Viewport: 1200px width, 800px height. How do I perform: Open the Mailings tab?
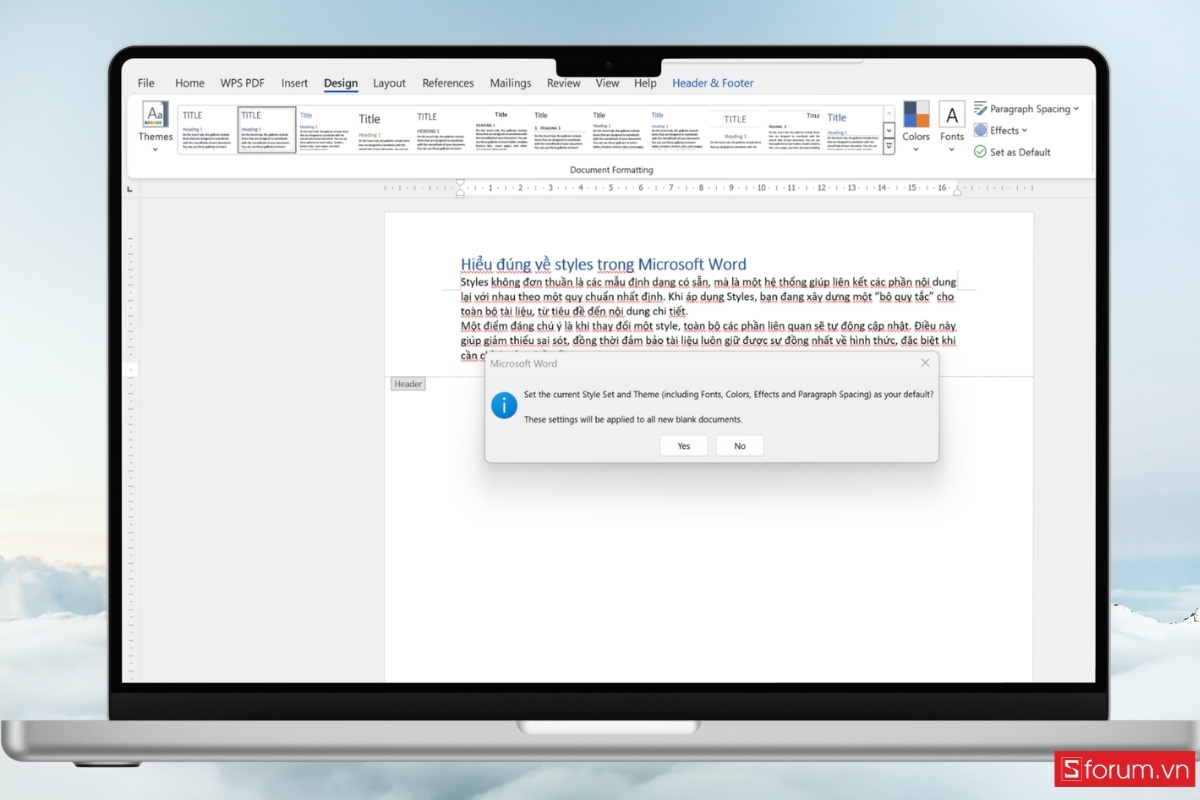pos(511,83)
